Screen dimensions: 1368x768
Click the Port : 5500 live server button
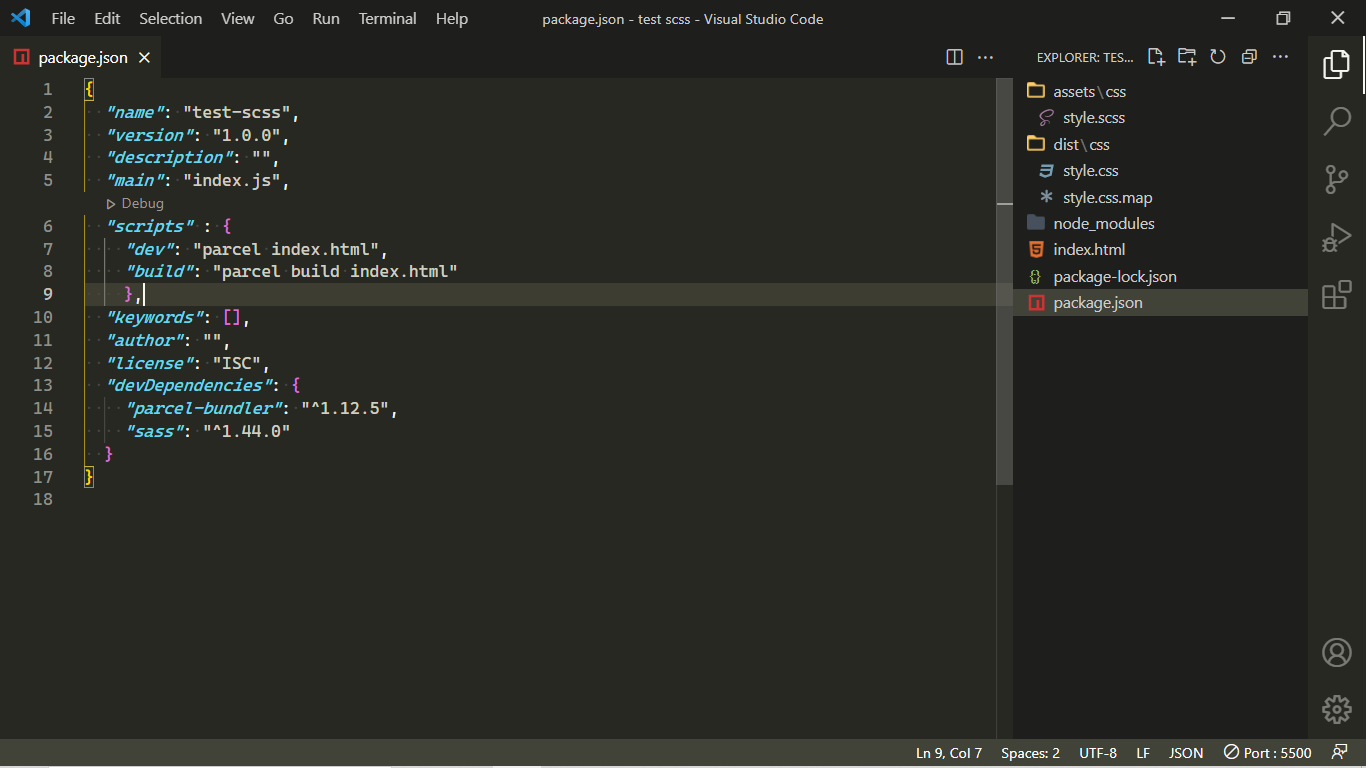pyautogui.click(x=1268, y=753)
